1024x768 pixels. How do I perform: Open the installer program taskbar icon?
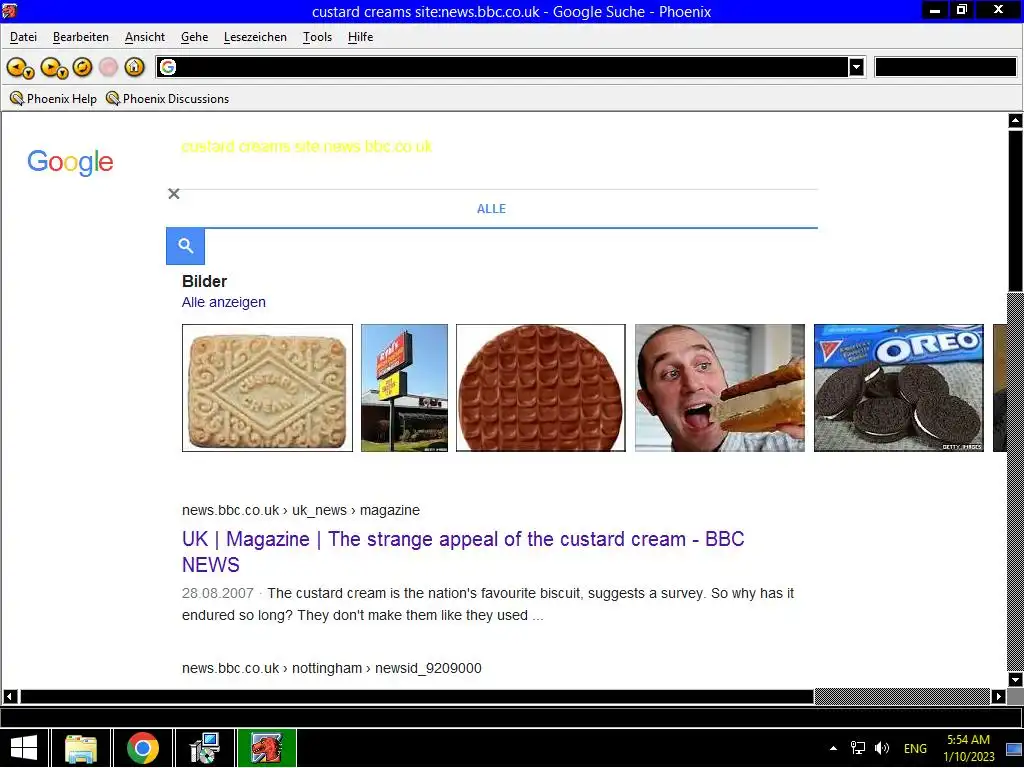(205, 748)
